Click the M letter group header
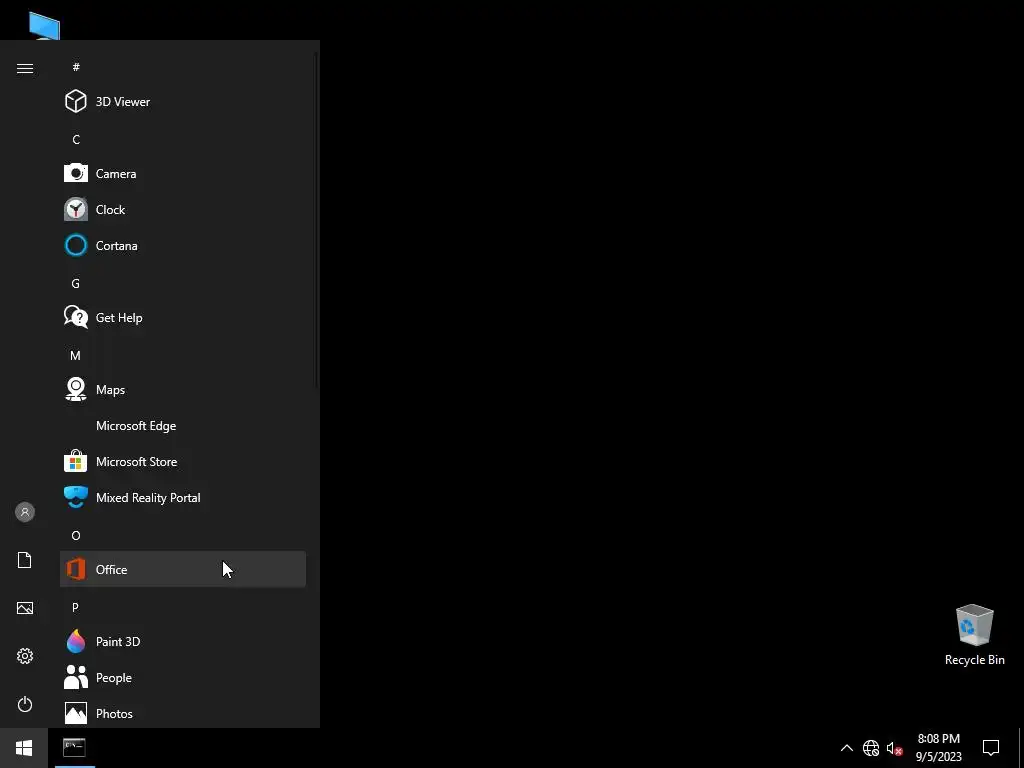Viewport: 1024px width, 768px height. (76, 355)
